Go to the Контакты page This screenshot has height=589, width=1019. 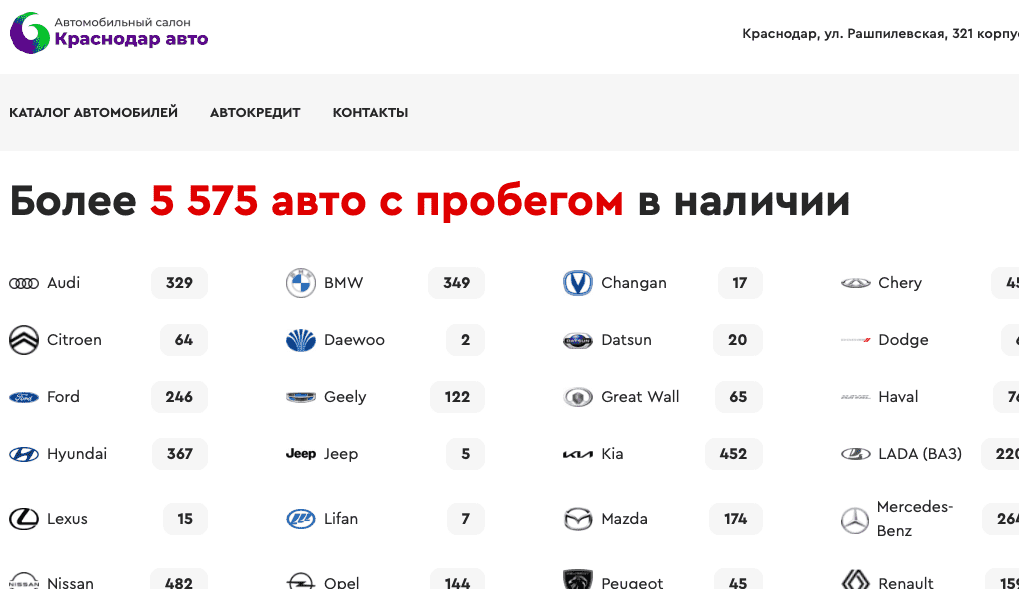coord(370,113)
